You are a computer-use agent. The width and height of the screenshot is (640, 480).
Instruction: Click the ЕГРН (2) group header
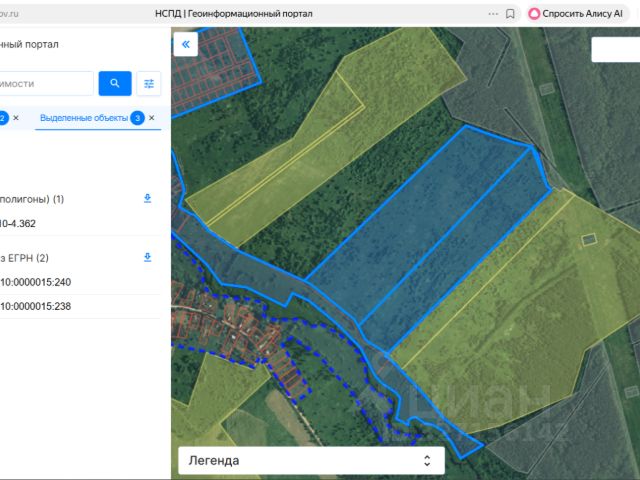[x=24, y=258]
